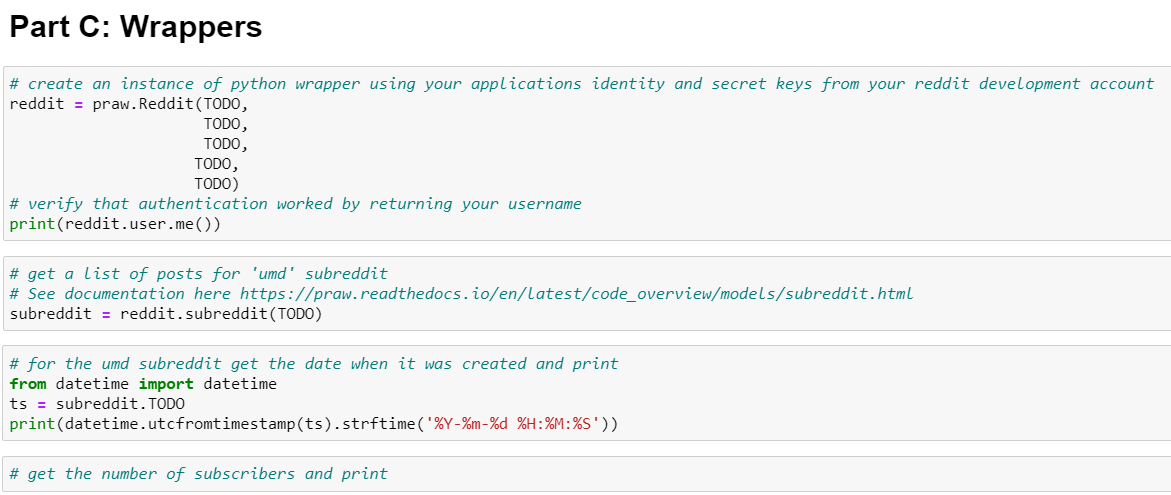
Task: Select the reddit.subreddit(TODO) code cell
Action: click(587, 293)
